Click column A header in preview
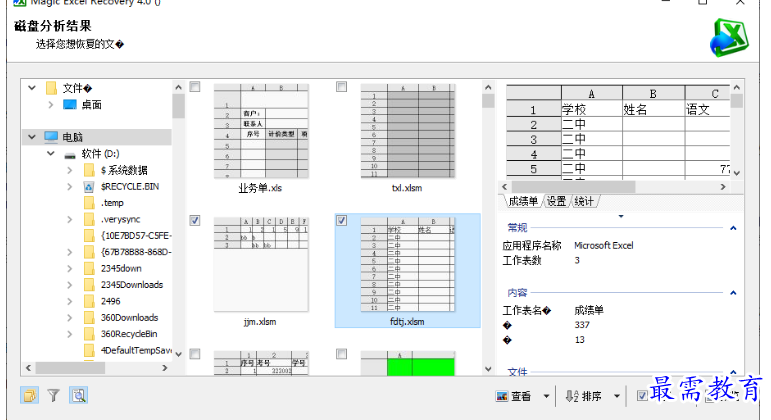Viewport: 771px width, 420px height. pos(592,93)
